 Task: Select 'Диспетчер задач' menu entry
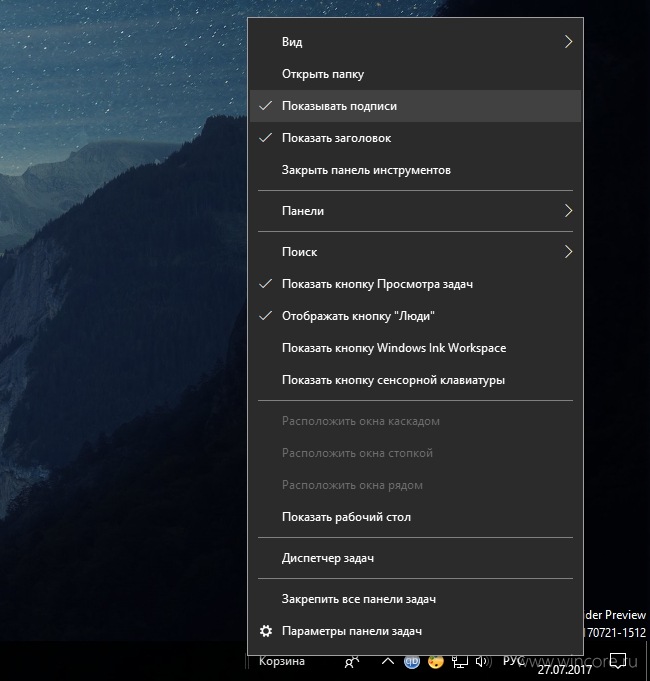(x=416, y=558)
